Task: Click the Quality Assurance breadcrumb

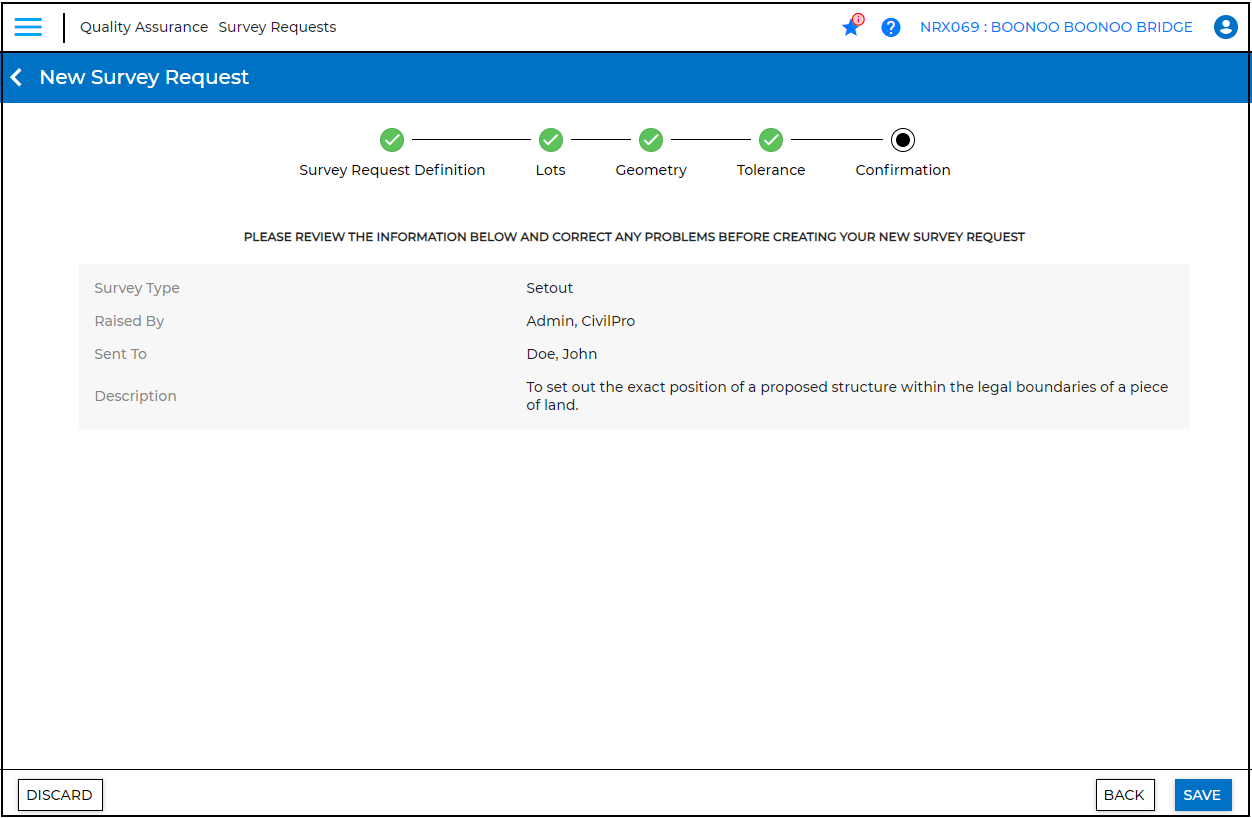Action: coord(144,27)
